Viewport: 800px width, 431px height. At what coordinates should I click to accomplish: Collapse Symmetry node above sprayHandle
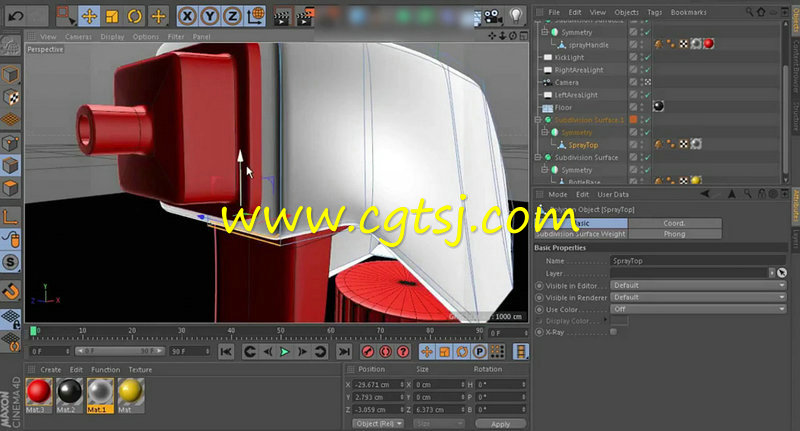coord(544,32)
